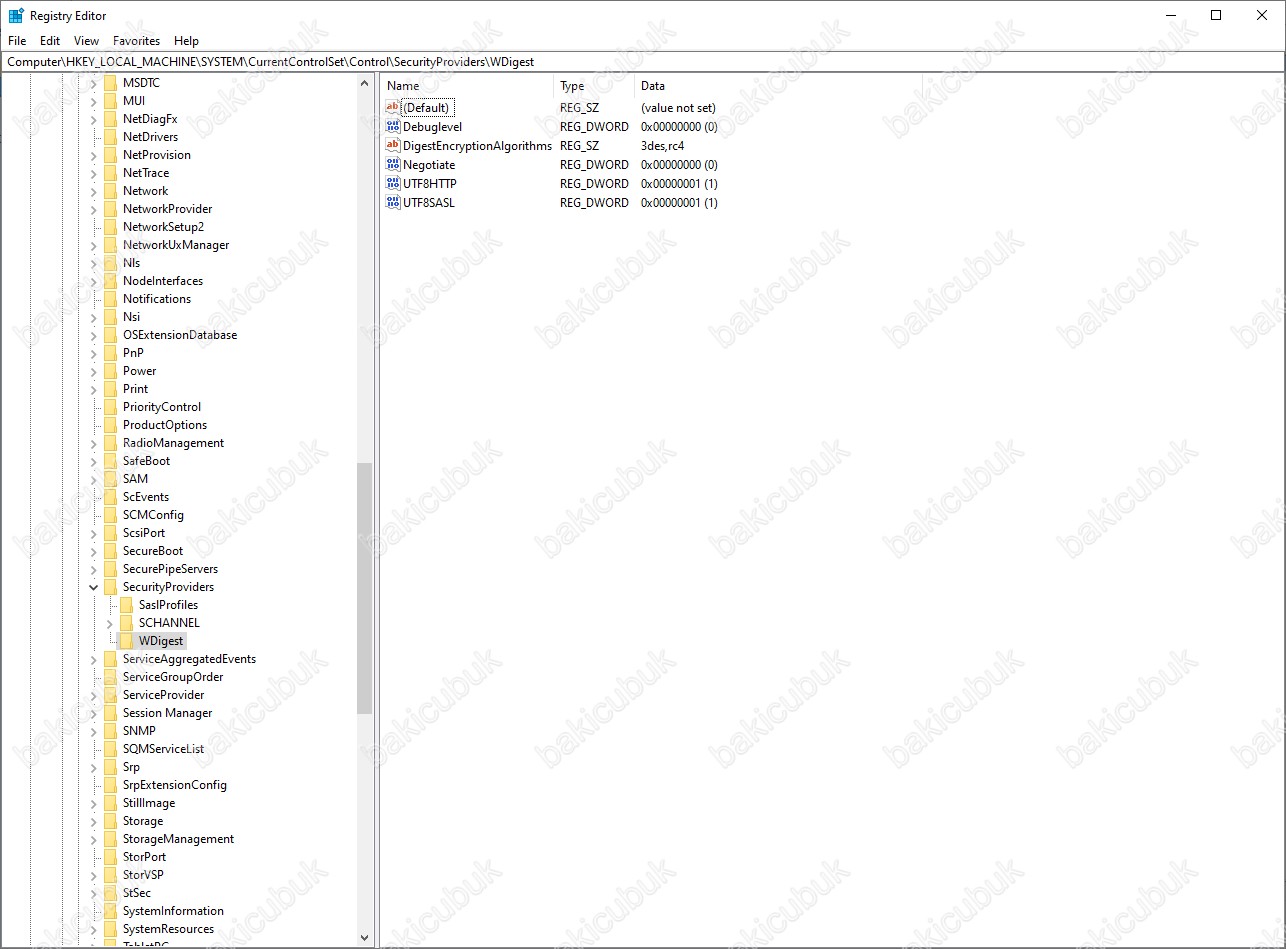This screenshot has width=1286, height=949.
Task: Open the Favorites menu
Action: click(x=136, y=41)
